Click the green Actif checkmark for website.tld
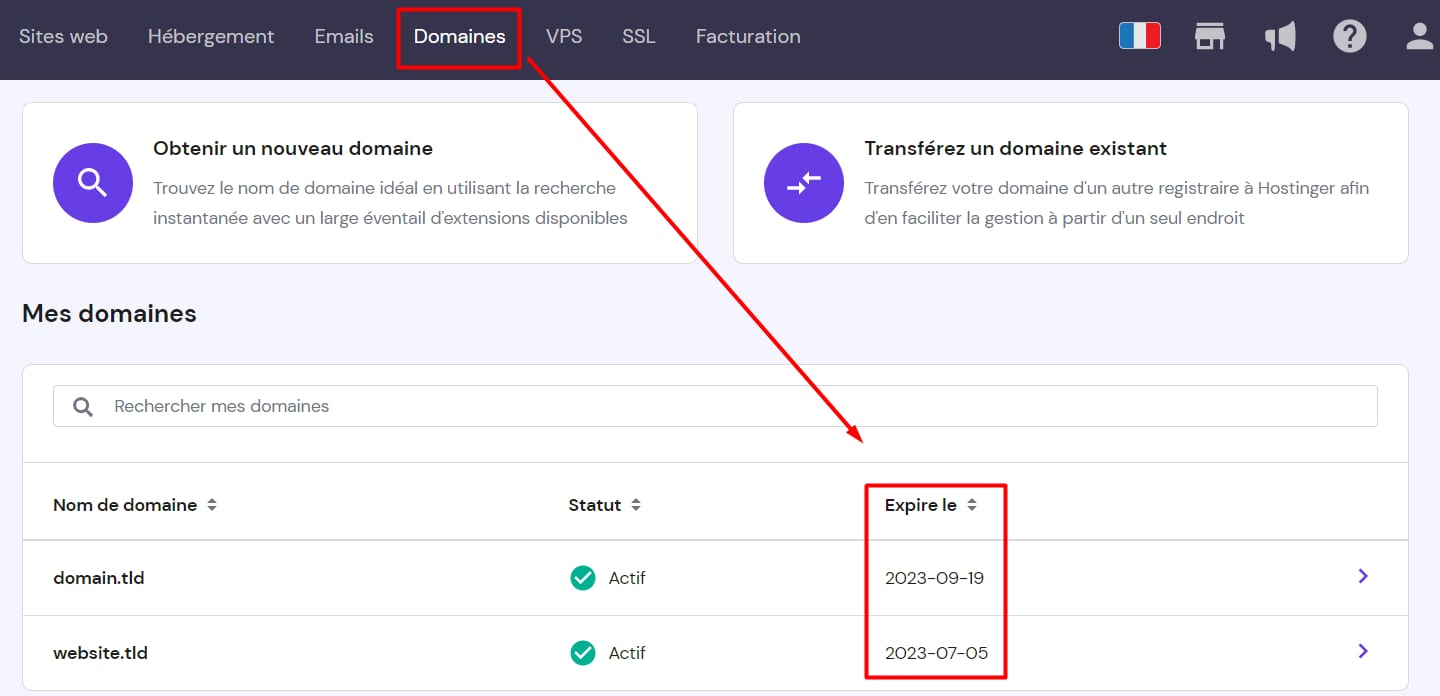The width and height of the screenshot is (1440, 696). [x=582, y=653]
